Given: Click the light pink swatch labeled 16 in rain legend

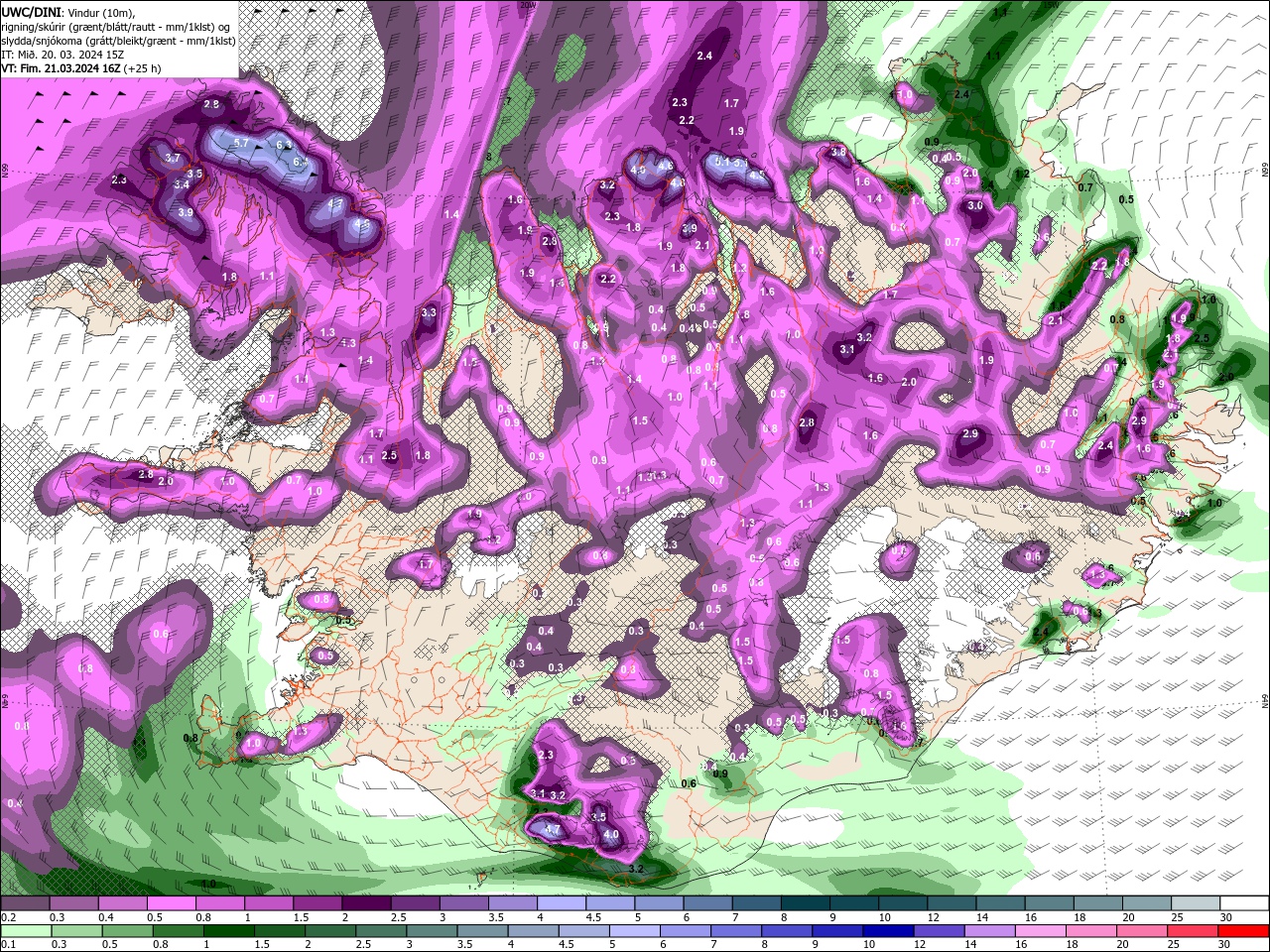Looking at the screenshot, I should click(x=1039, y=931).
